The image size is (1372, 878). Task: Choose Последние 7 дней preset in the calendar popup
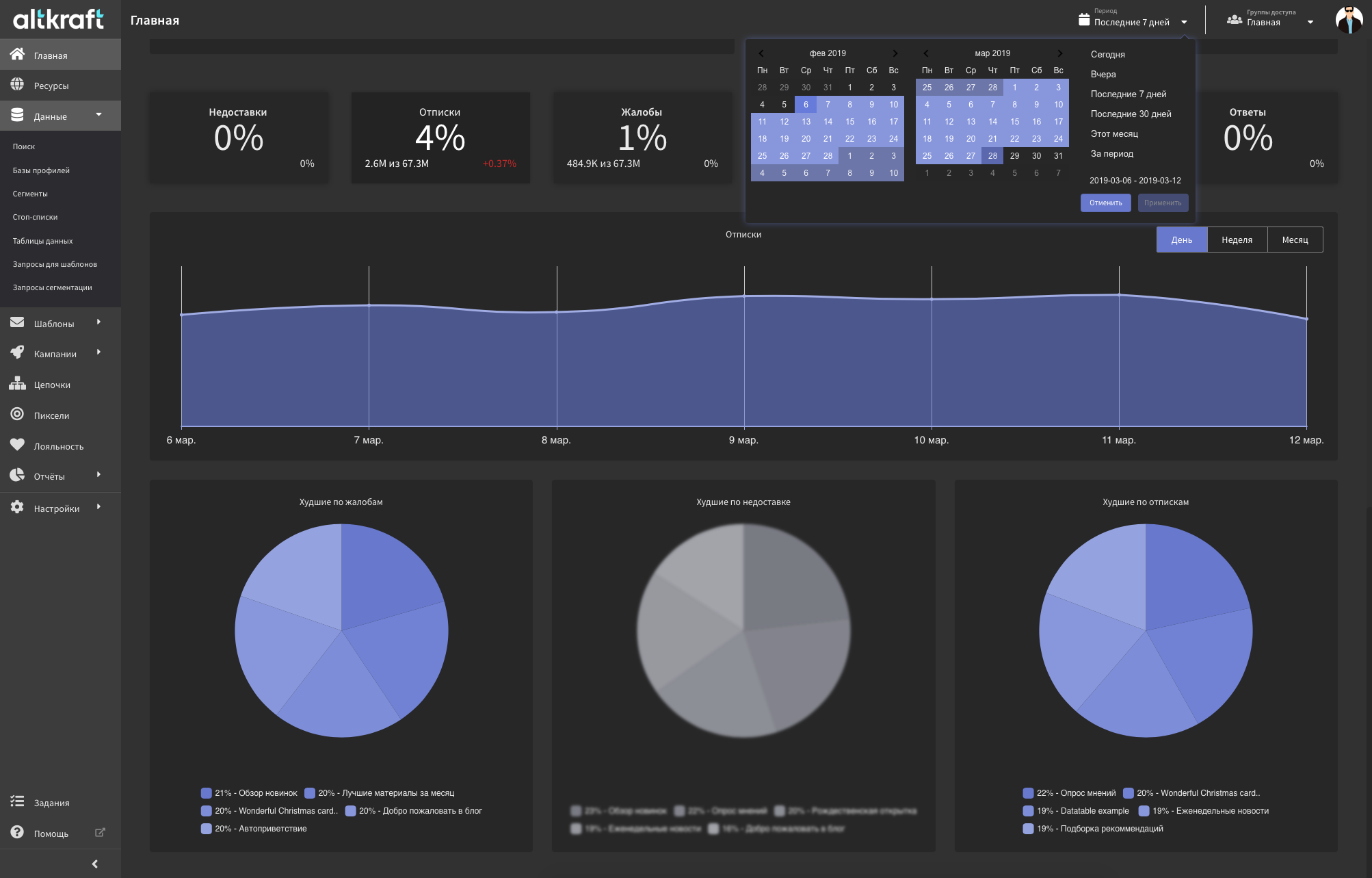(1128, 94)
